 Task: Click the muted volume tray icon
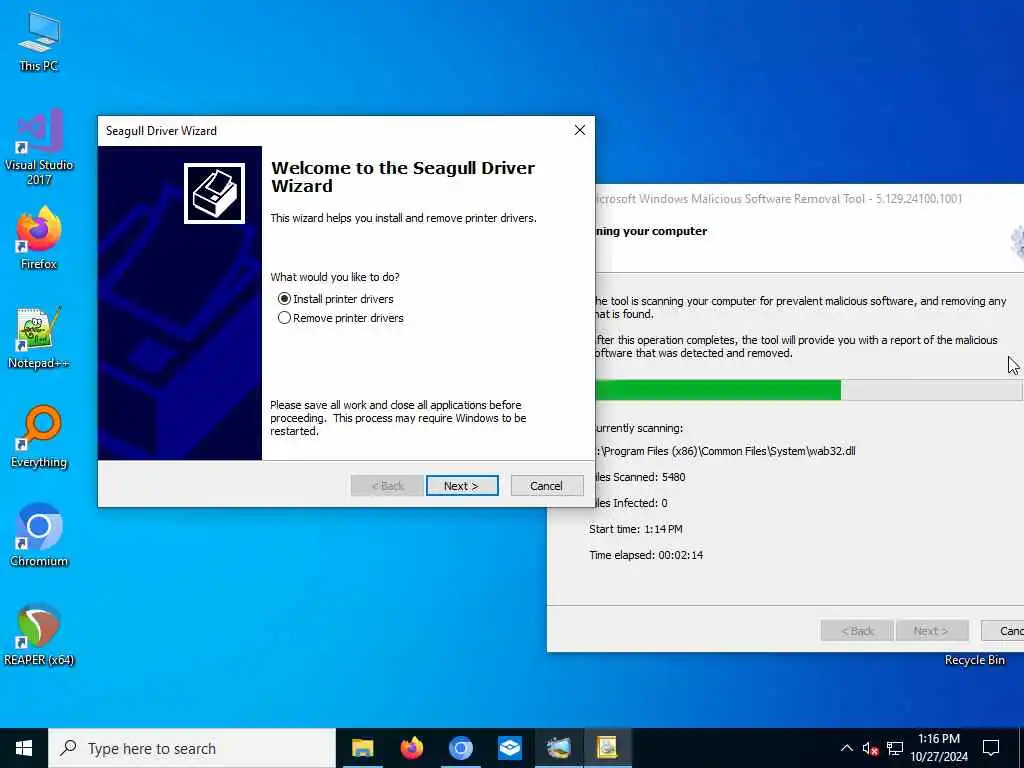pyautogui.click(x=870, y=748)
